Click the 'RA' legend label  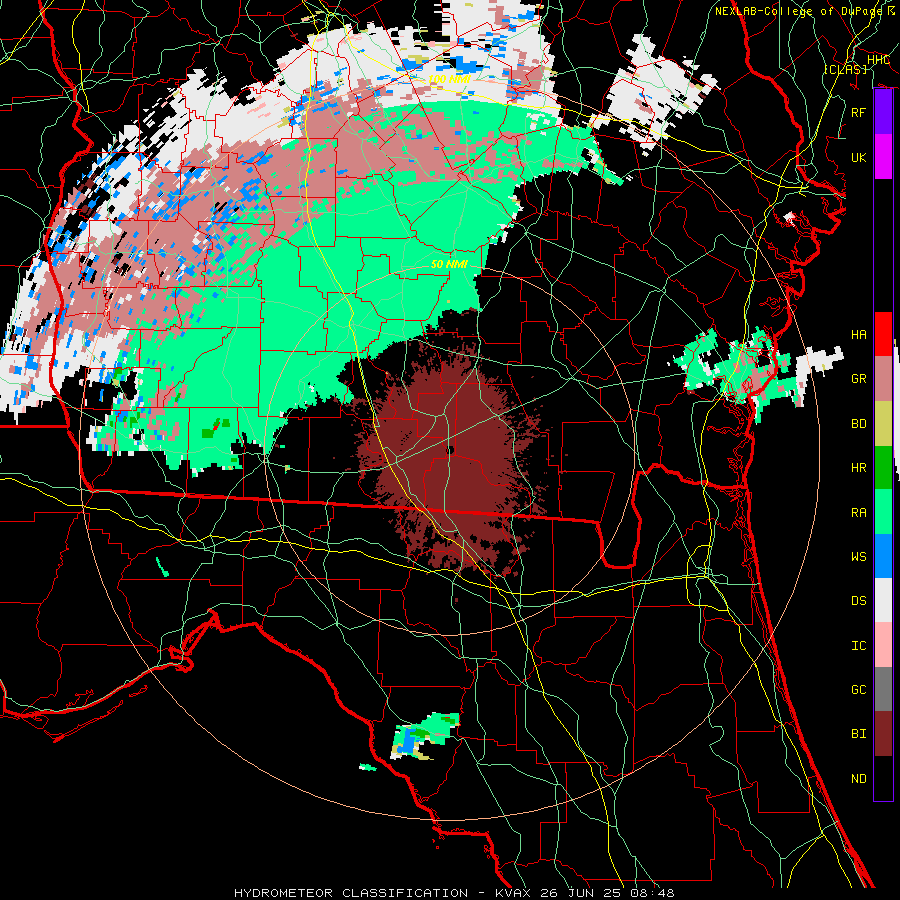[x=859, y=513]
